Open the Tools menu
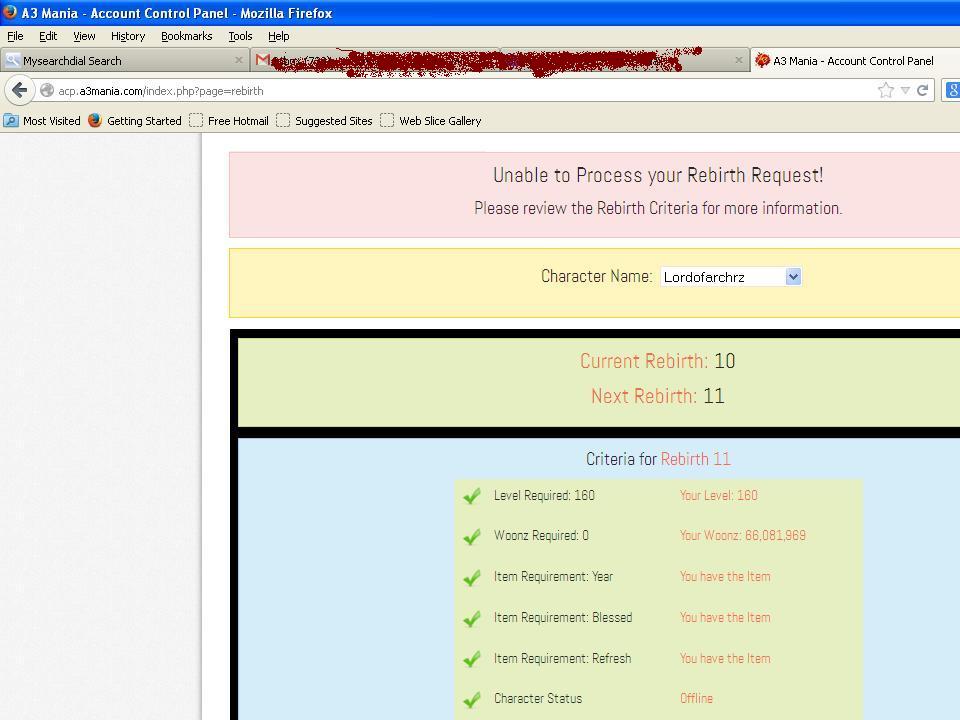960x720 pixels. point(240,36)
